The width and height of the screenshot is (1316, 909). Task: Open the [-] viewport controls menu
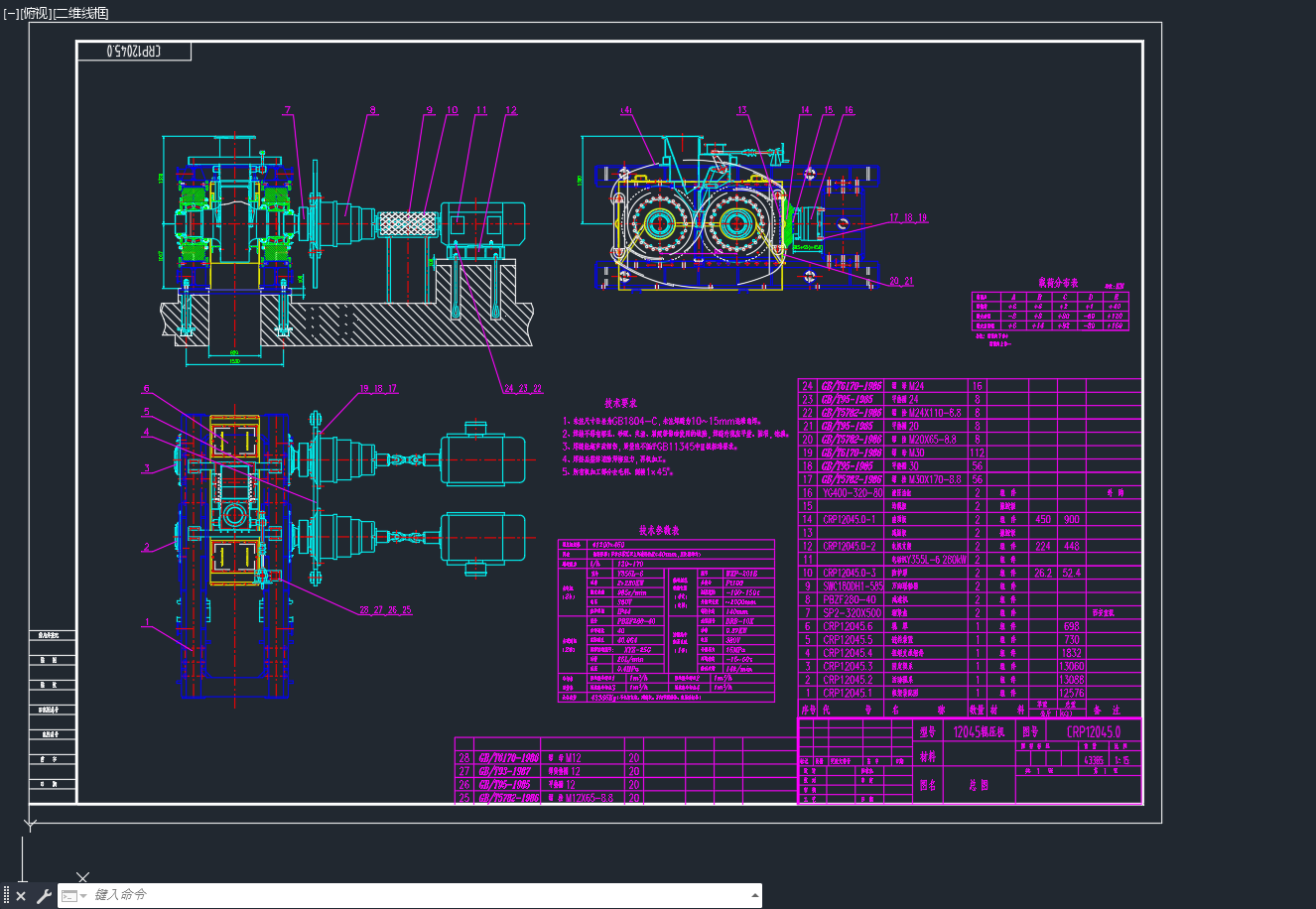(12, 13)
